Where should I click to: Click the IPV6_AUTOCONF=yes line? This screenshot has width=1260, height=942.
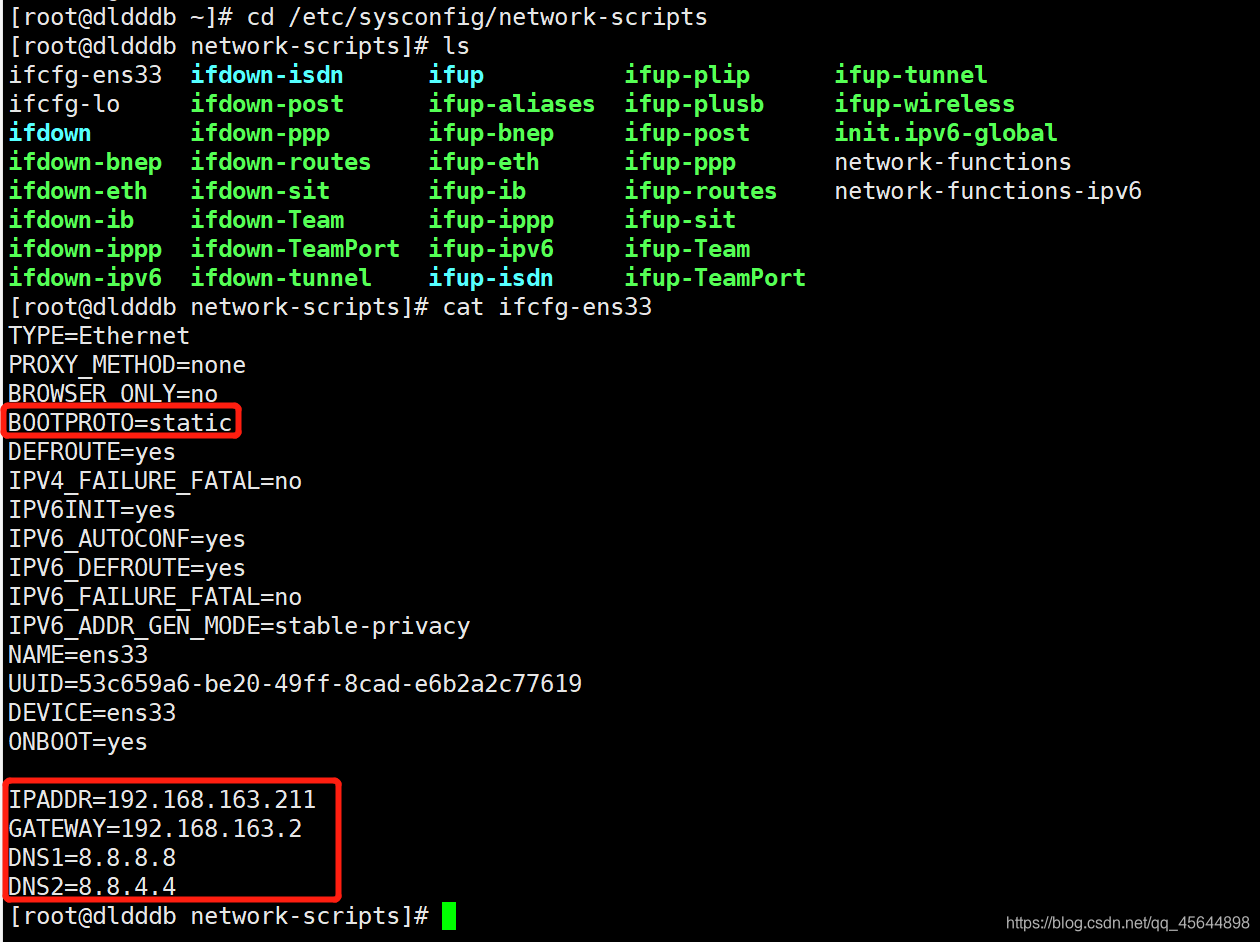pyautogui.click(x=127, y=539)
